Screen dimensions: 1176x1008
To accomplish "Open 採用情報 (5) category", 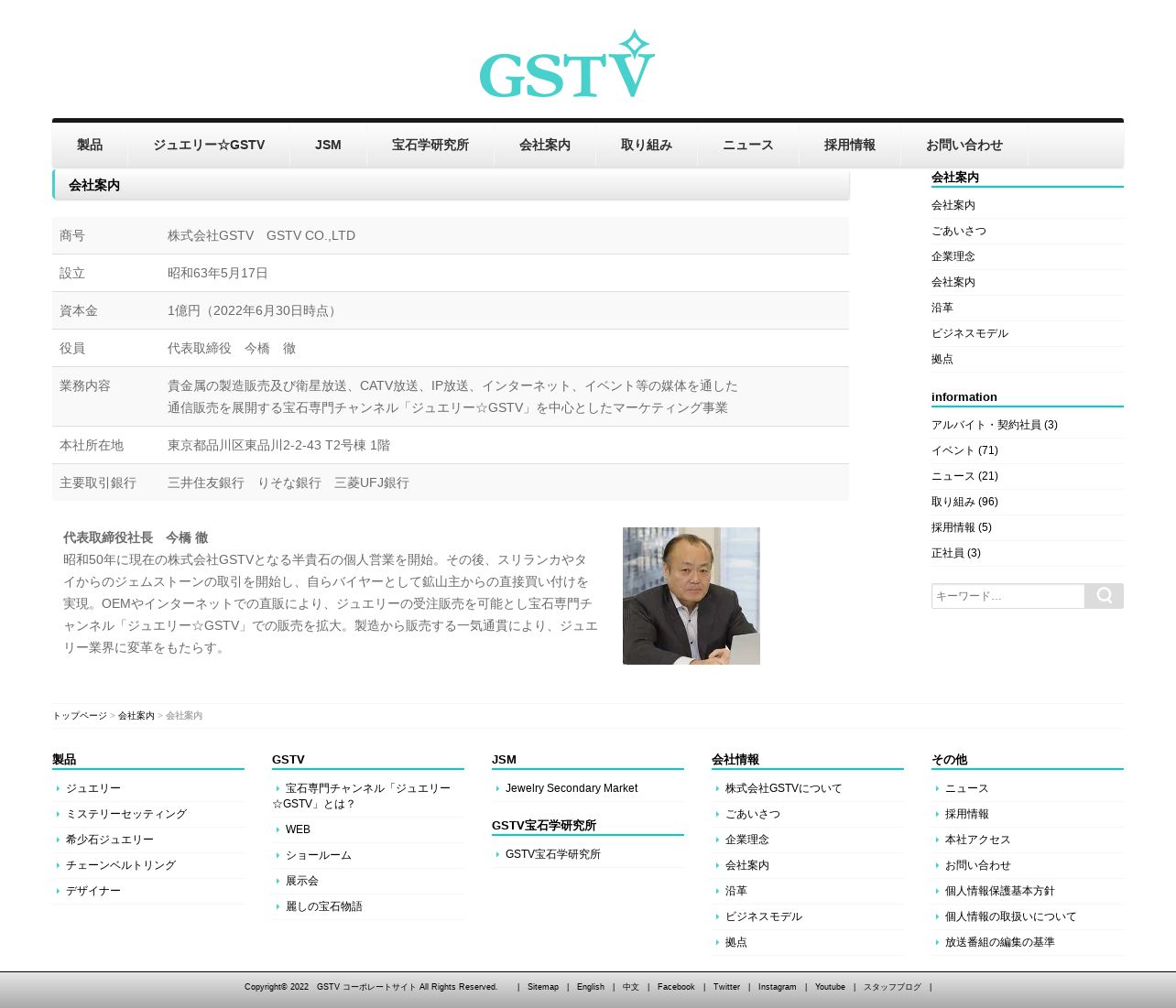I will [962, 527].
